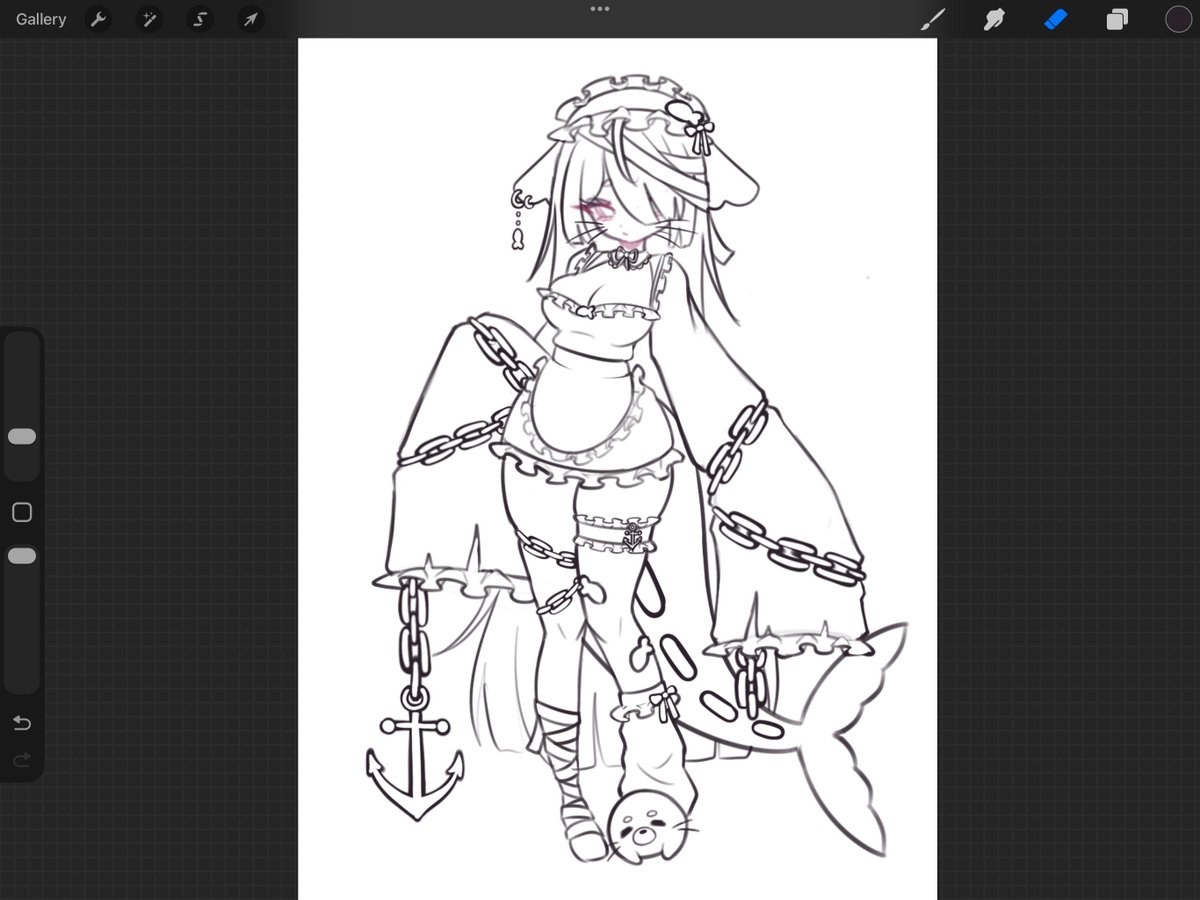Activate the Selection tool
Viewport: 1200px width, 900px height.
200,19
